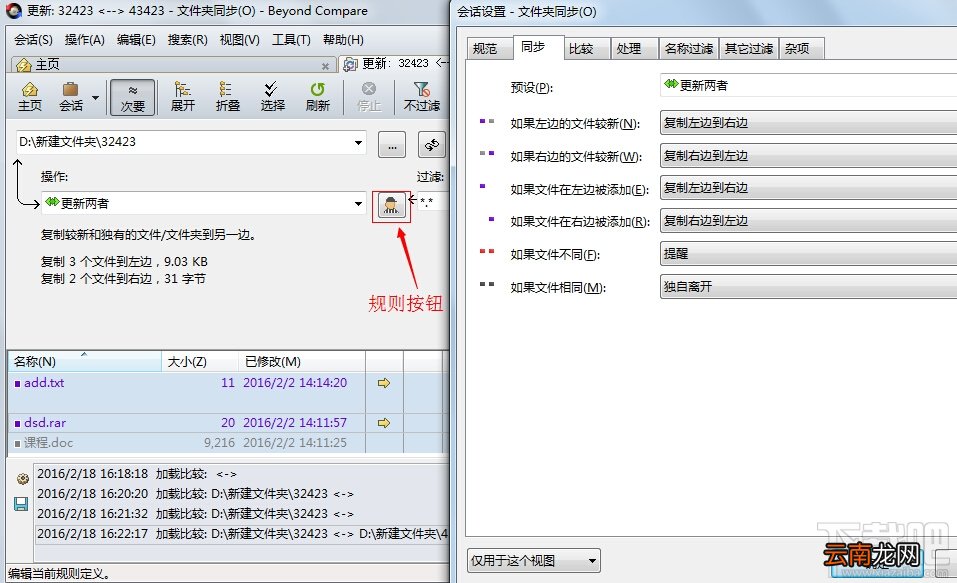Open the 工具(T) menu

291,40
